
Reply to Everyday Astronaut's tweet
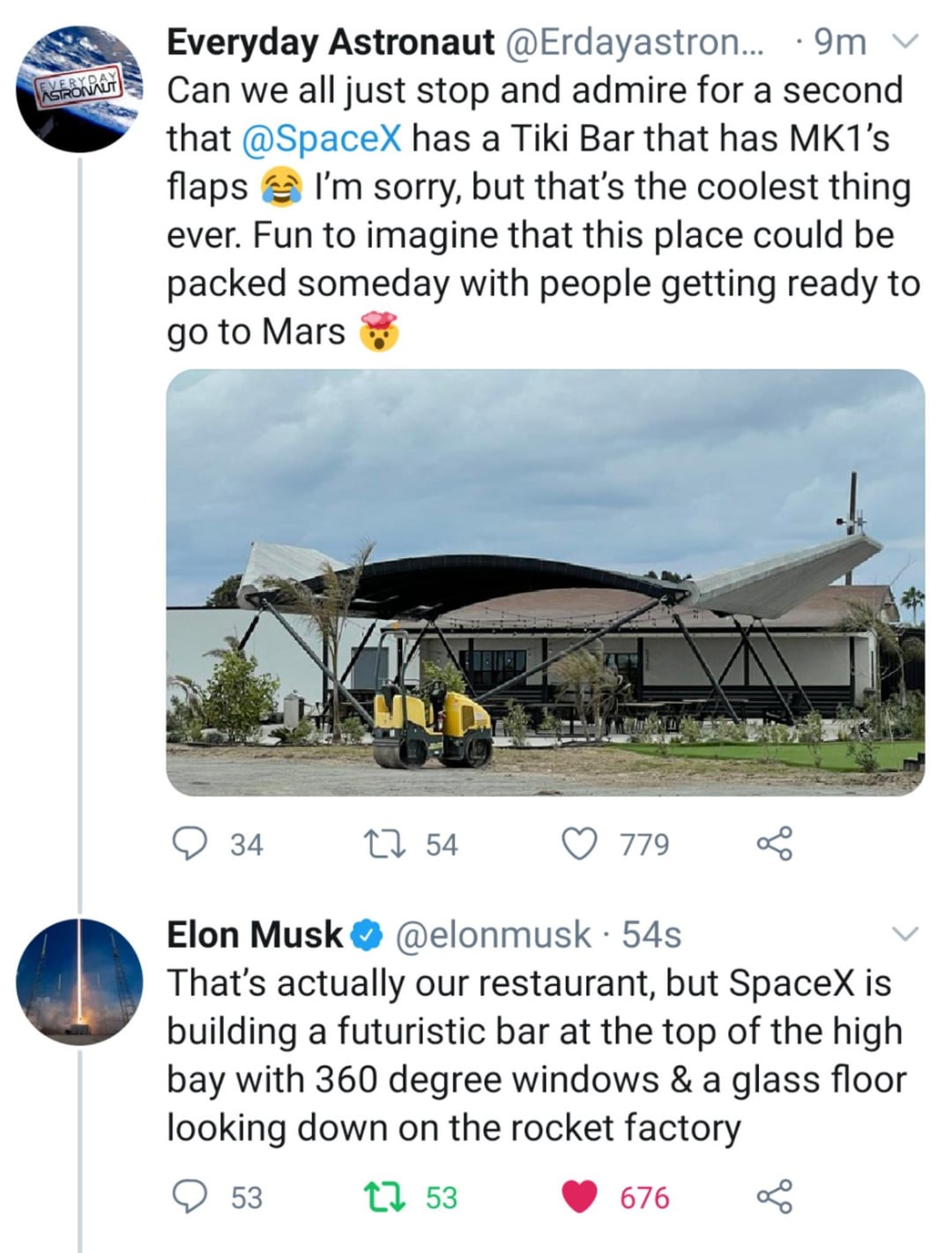tap(188, 844)
